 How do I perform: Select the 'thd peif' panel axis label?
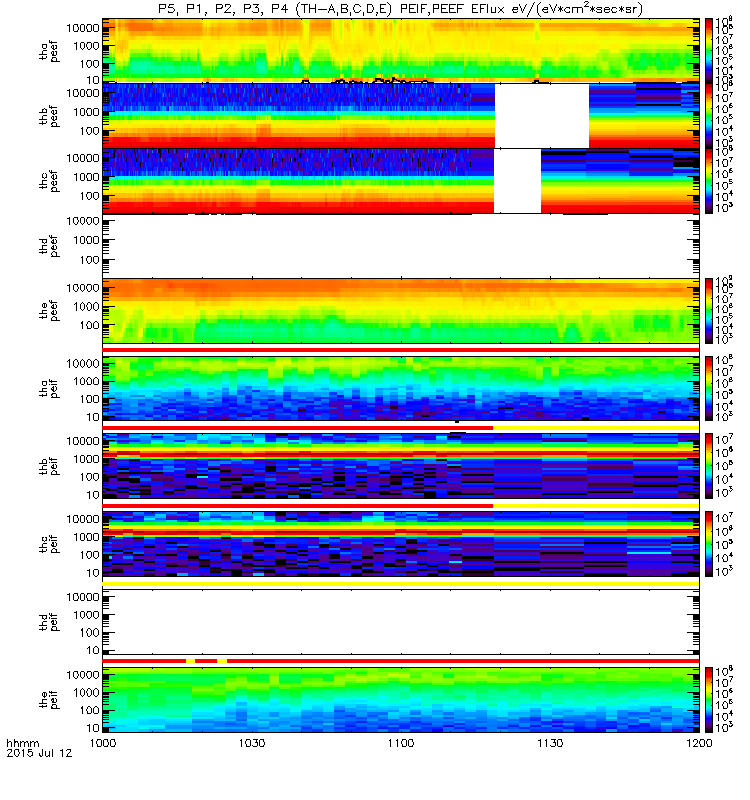[49, 622]
